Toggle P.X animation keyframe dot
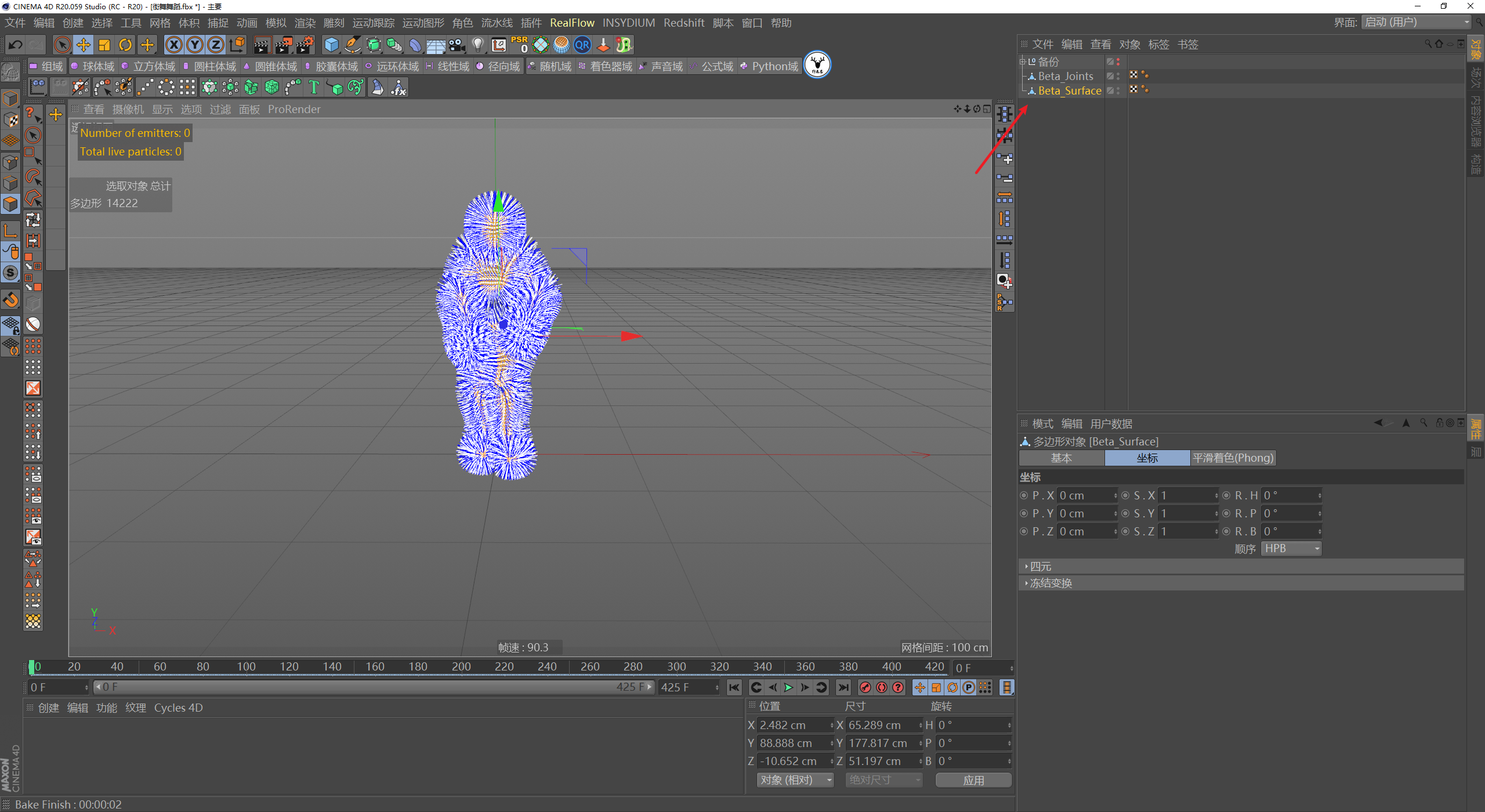The height and width of the screenshot is (812, 1485). tap(1024, 495)
